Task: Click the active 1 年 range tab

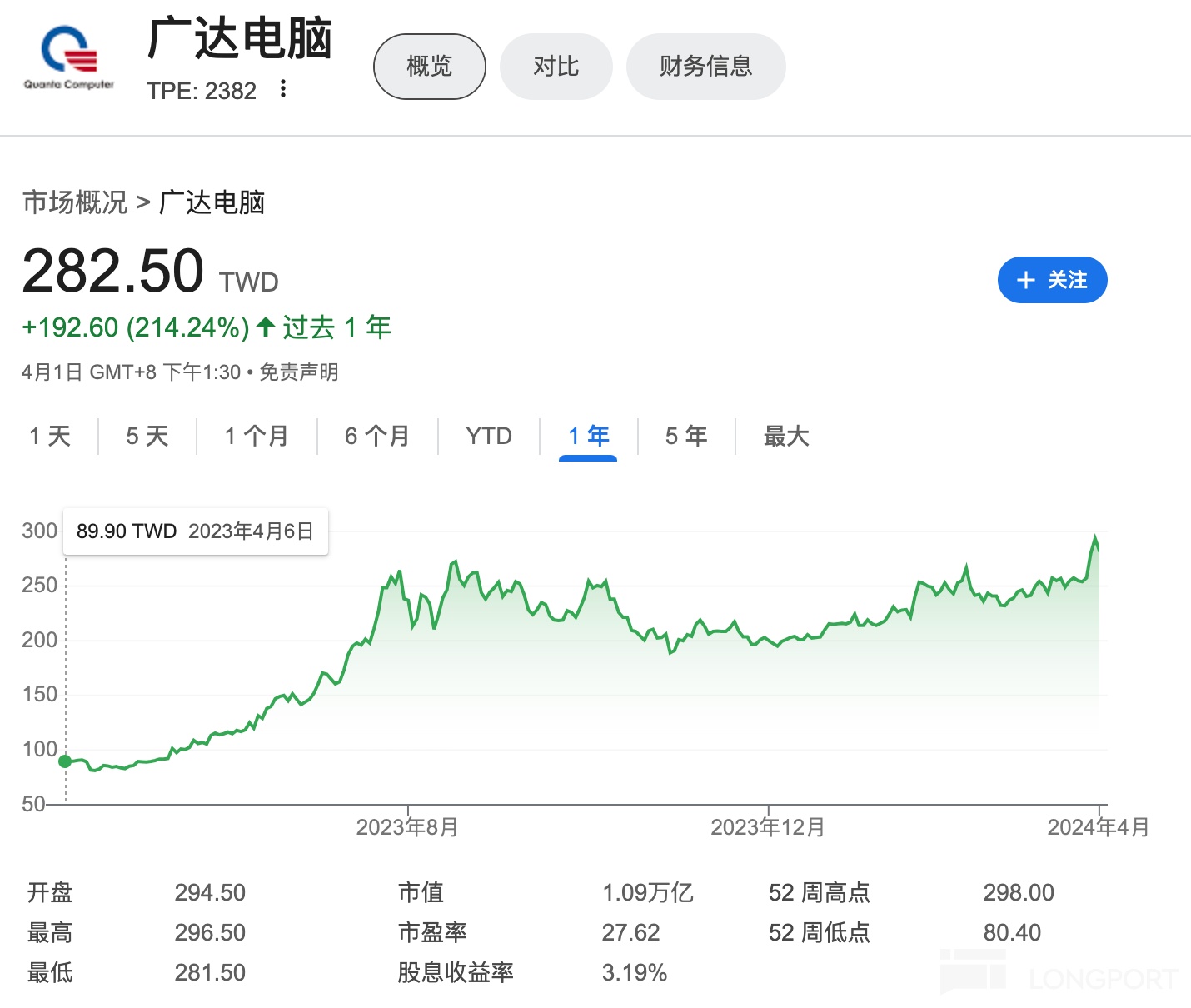Action: coord(588,436)
